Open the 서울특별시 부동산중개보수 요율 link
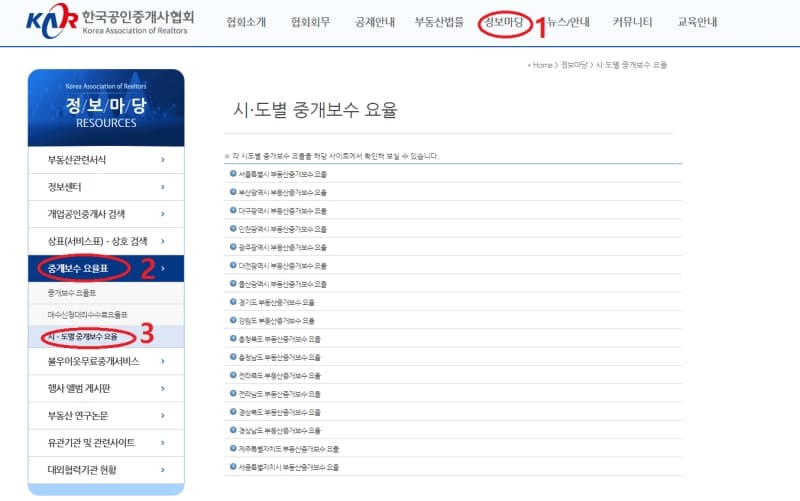 [x=282, y=174]
